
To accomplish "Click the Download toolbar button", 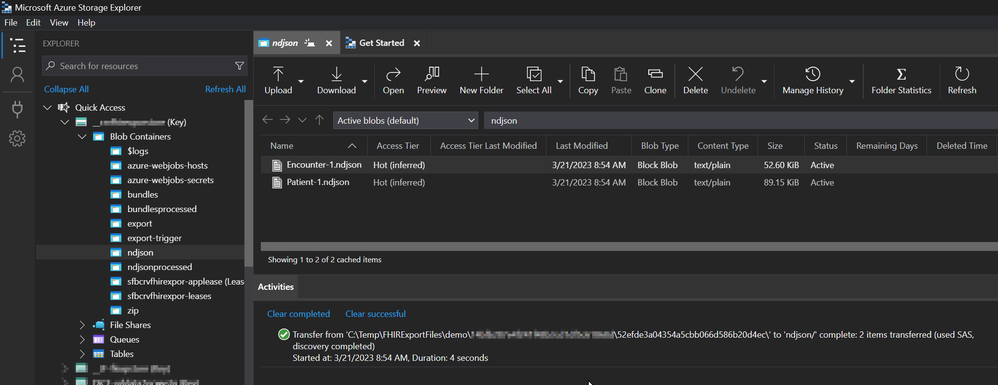I will [x=336, y=80].
